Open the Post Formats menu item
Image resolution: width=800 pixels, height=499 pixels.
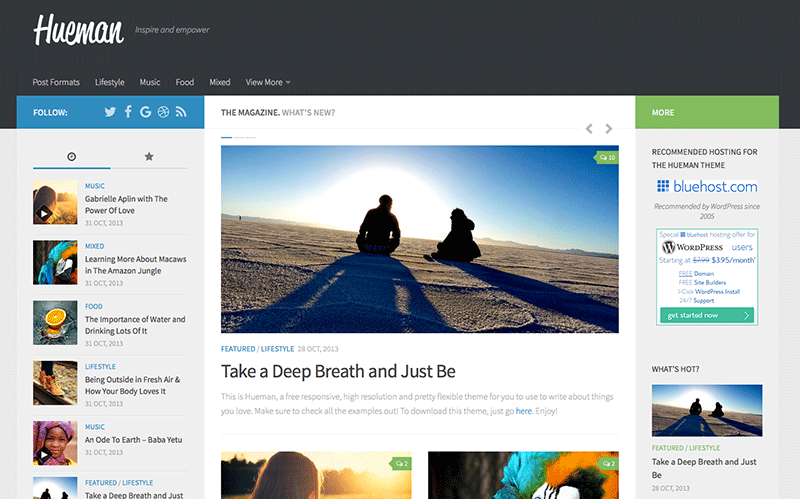(56, 82)
